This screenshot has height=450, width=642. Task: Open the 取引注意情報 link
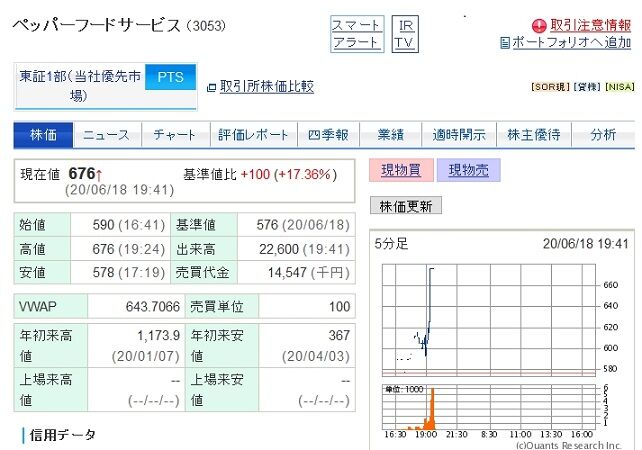click(590, 25)
